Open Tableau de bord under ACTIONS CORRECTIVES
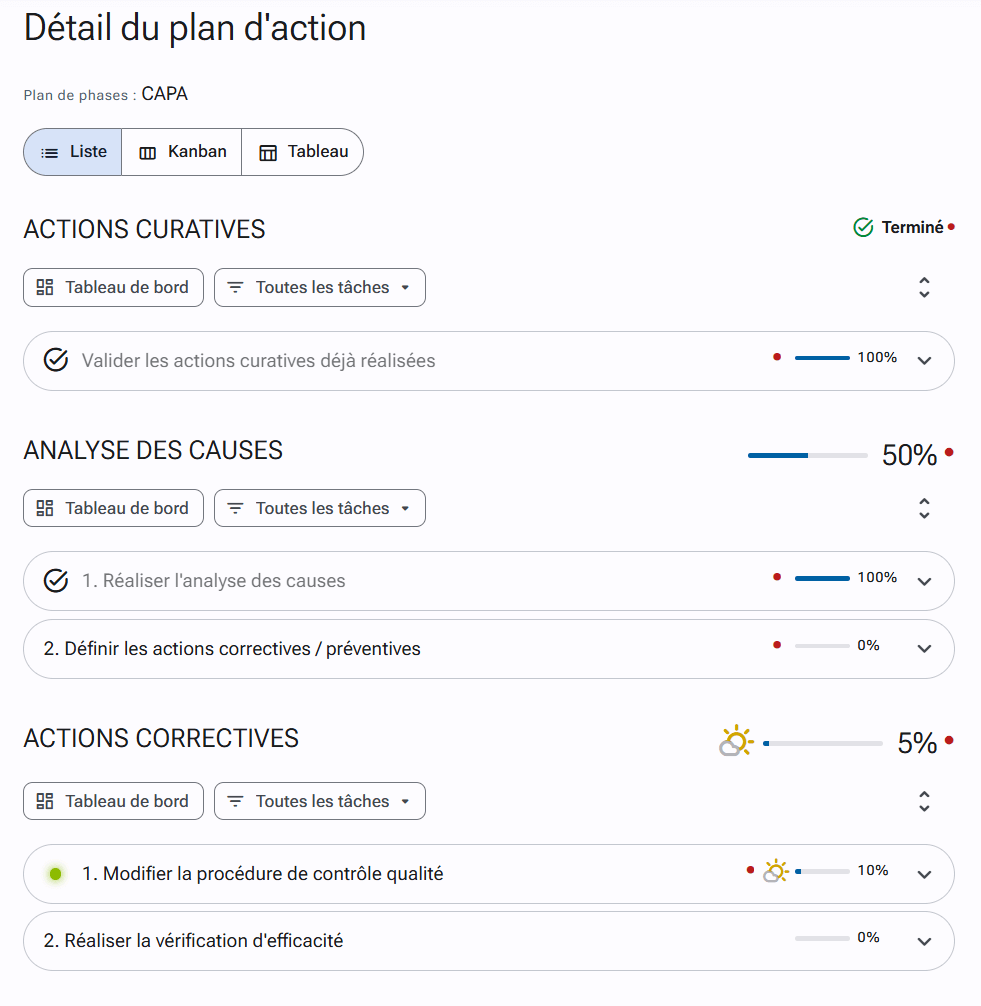The height and width of the screenshot is (1006, 981). [x=113, y=801]
